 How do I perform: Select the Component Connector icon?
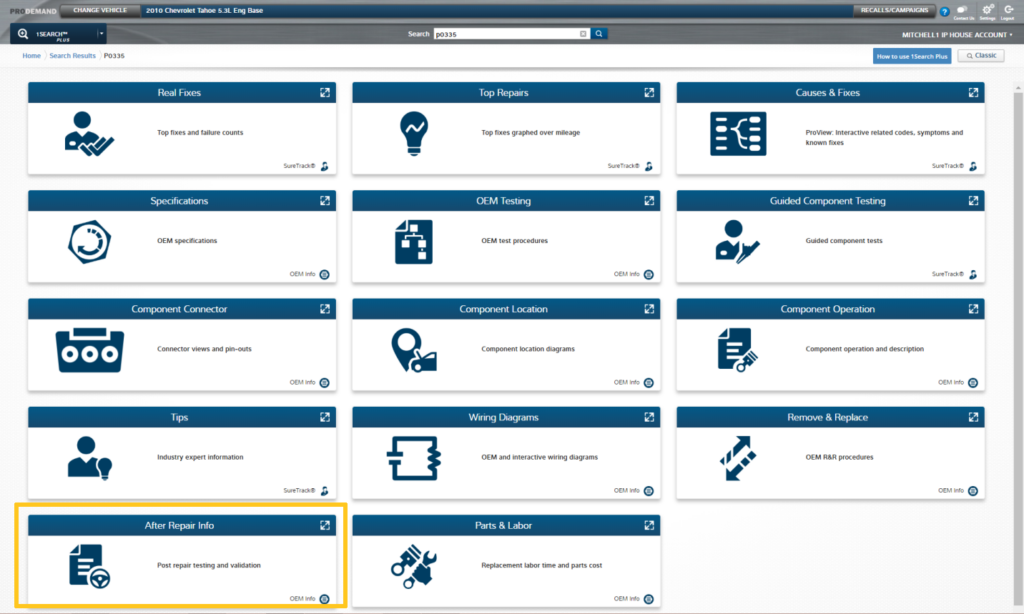(x=89, y=350)
